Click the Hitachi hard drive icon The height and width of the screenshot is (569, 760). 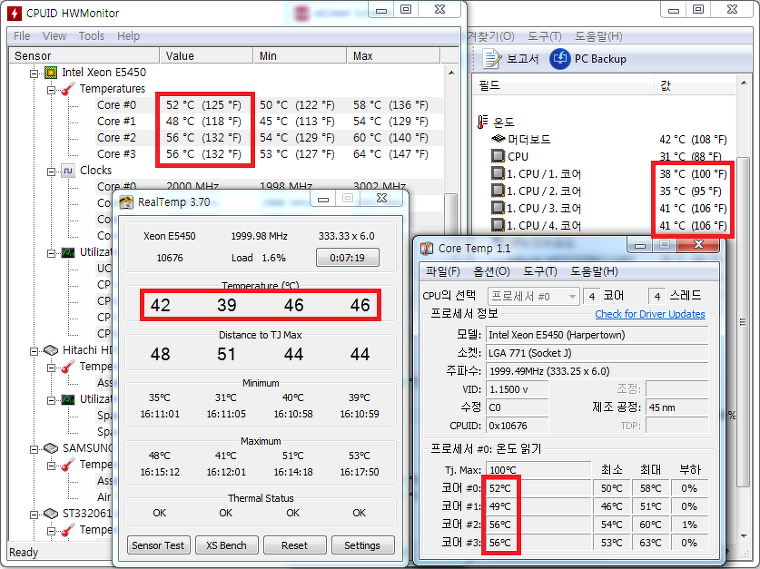click(x=51, y=350)
